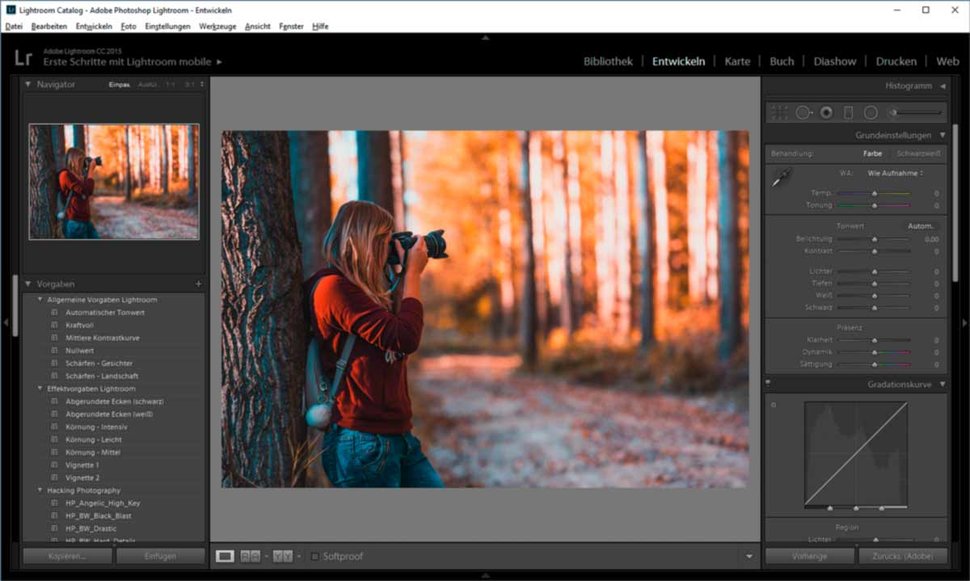
Task: Click the Belichtung slider handle
Action: tap(874, 240)
